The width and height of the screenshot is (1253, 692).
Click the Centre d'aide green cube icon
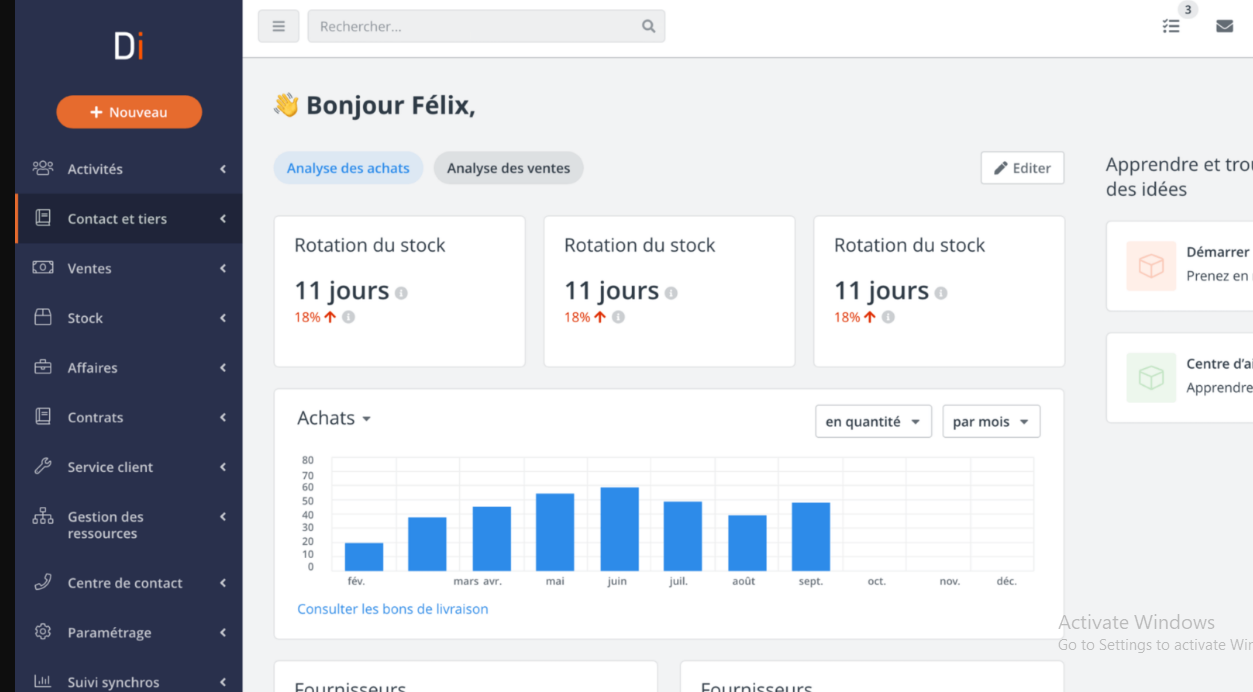1151,377
